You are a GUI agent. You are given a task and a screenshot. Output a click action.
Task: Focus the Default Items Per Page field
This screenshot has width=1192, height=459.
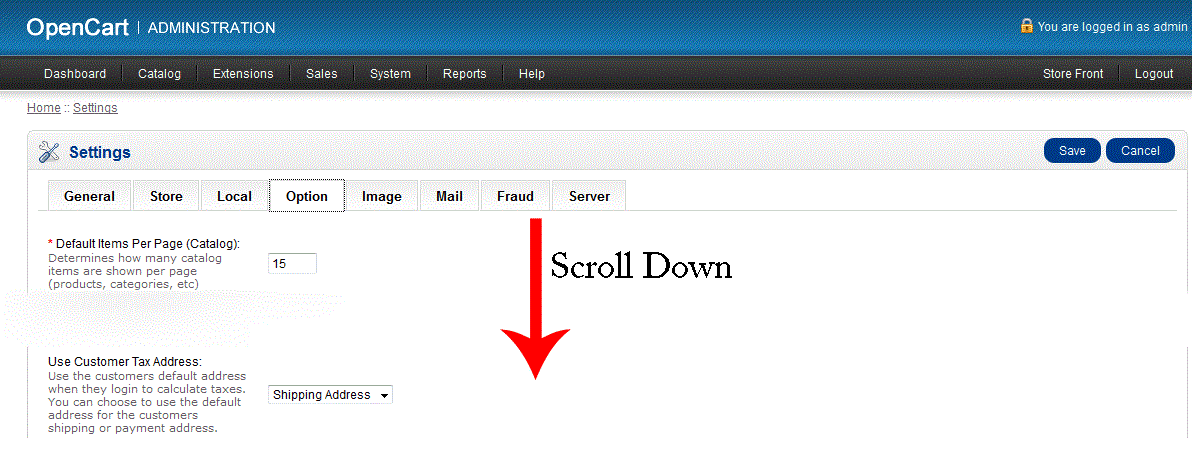pos(292,264)
